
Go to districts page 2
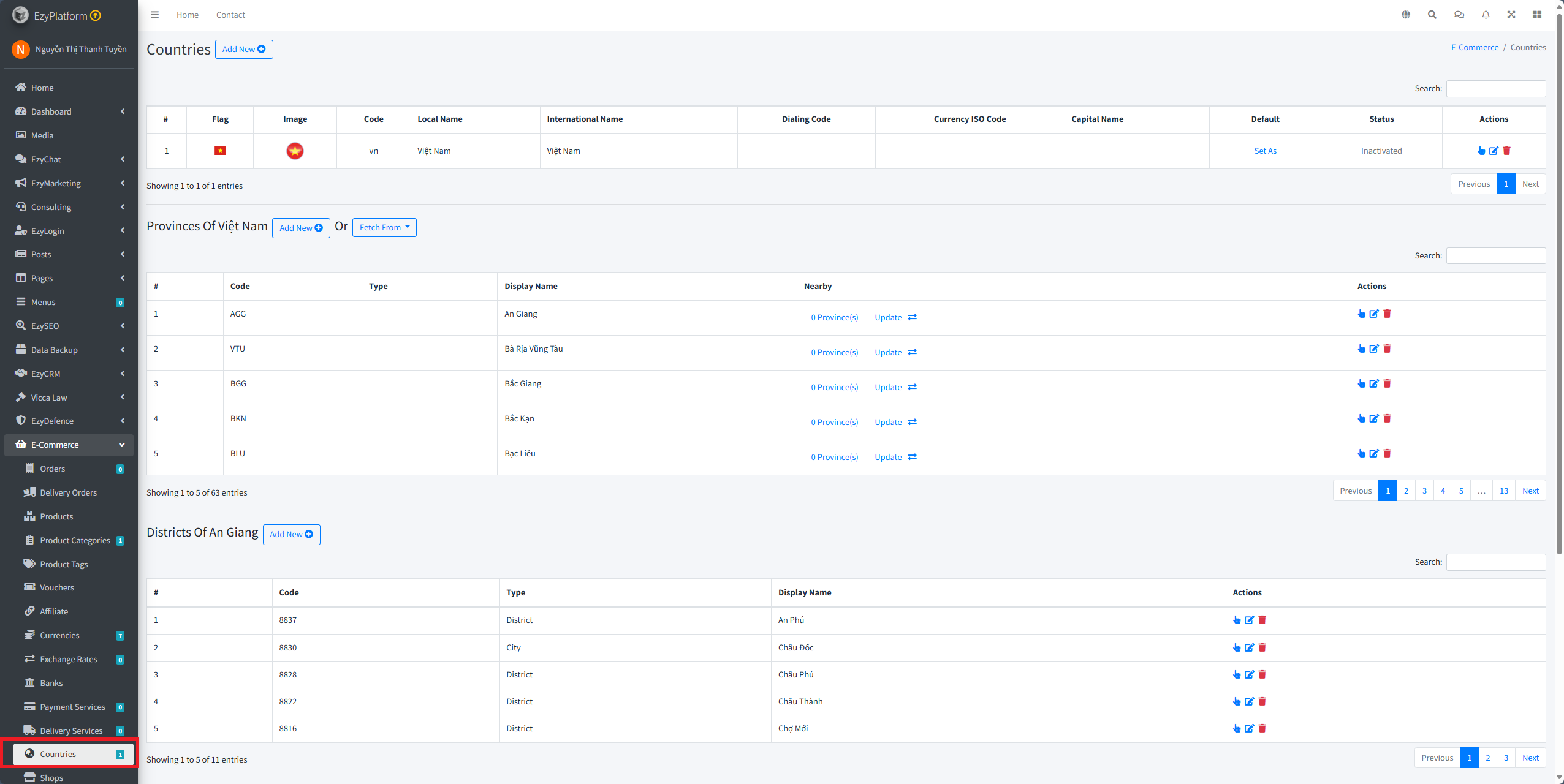pyautogui.click(x=1487, y=758)
